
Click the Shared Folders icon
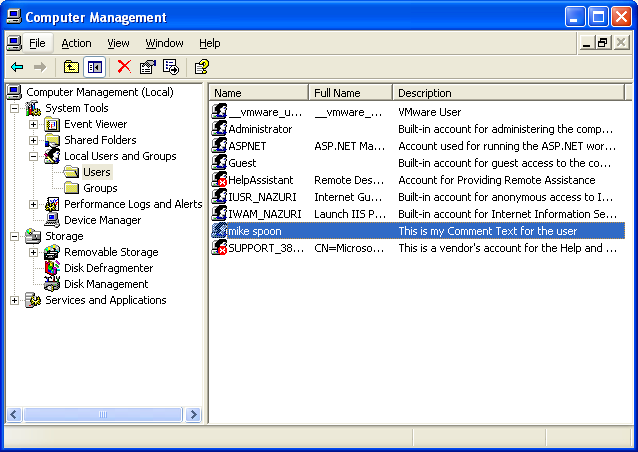(52, 140)
